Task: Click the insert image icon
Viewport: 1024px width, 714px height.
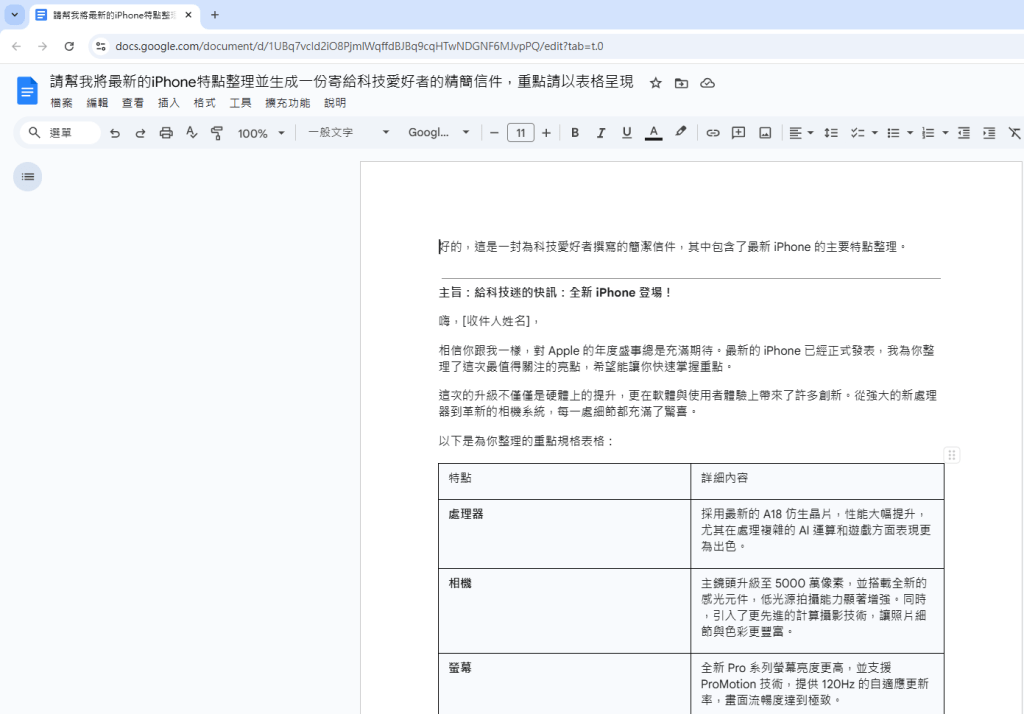Action: click(765, 133)
